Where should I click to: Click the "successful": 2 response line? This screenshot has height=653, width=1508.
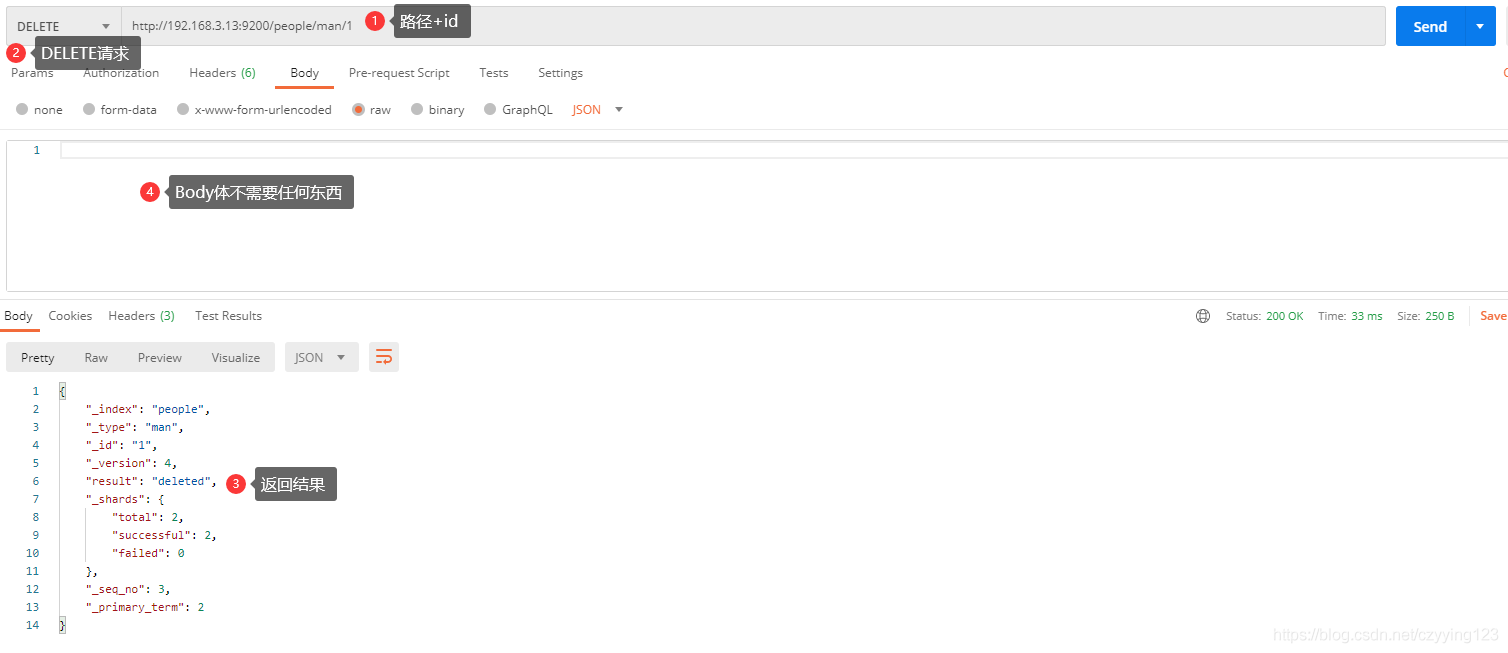click(164, 535)
